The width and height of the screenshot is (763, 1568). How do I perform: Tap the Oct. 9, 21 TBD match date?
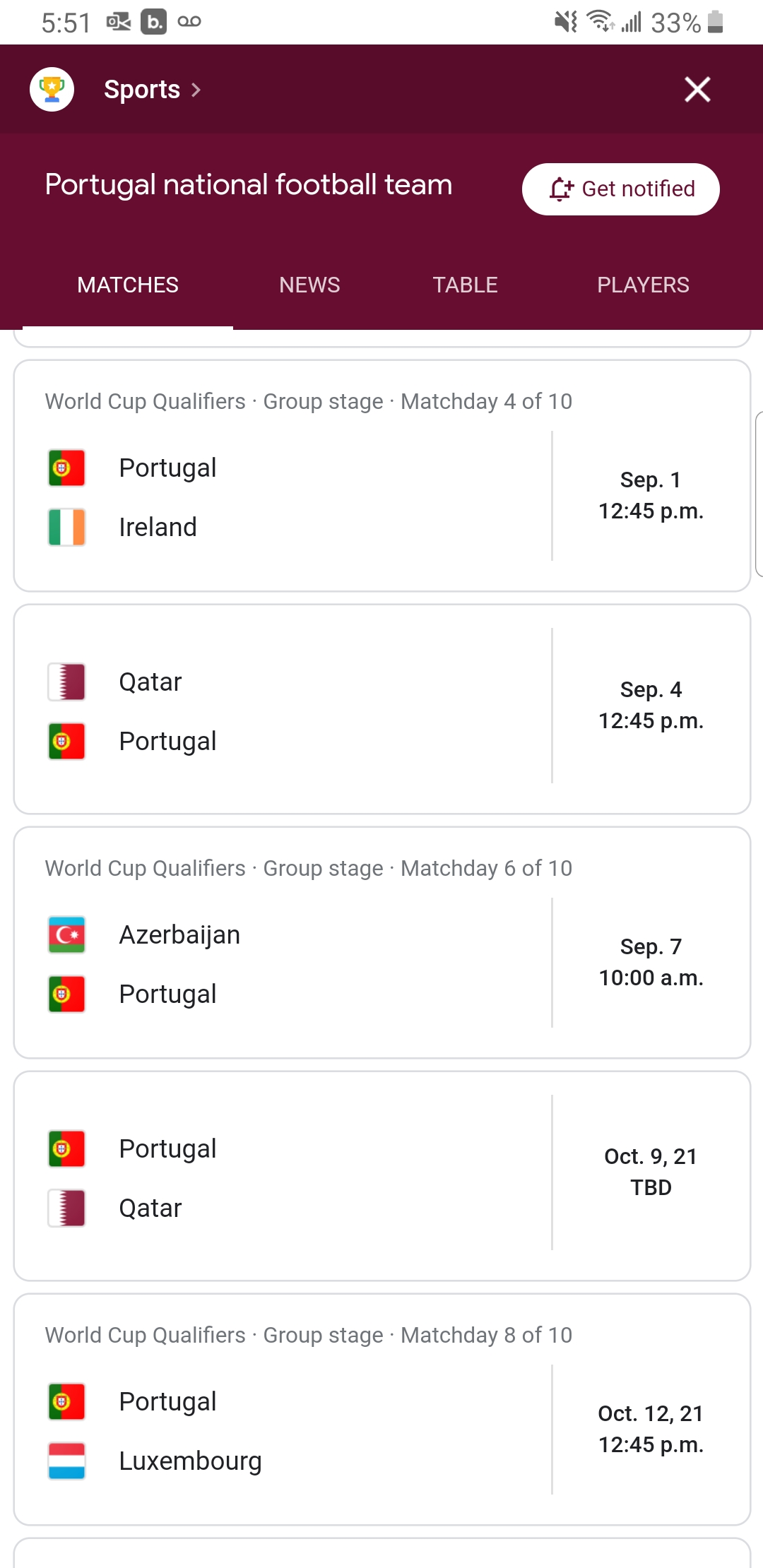click(x=651, y=1172)
